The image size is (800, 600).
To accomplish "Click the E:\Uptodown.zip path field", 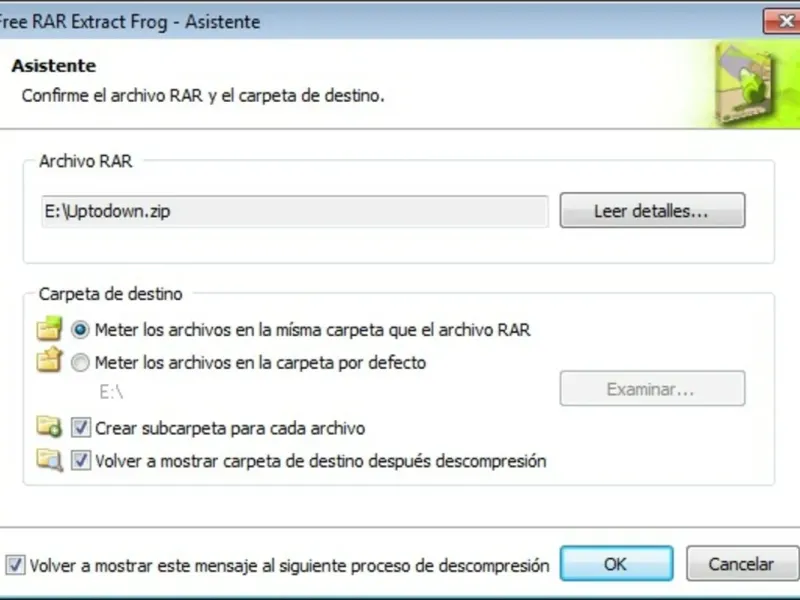I will [x=295, y=211].
